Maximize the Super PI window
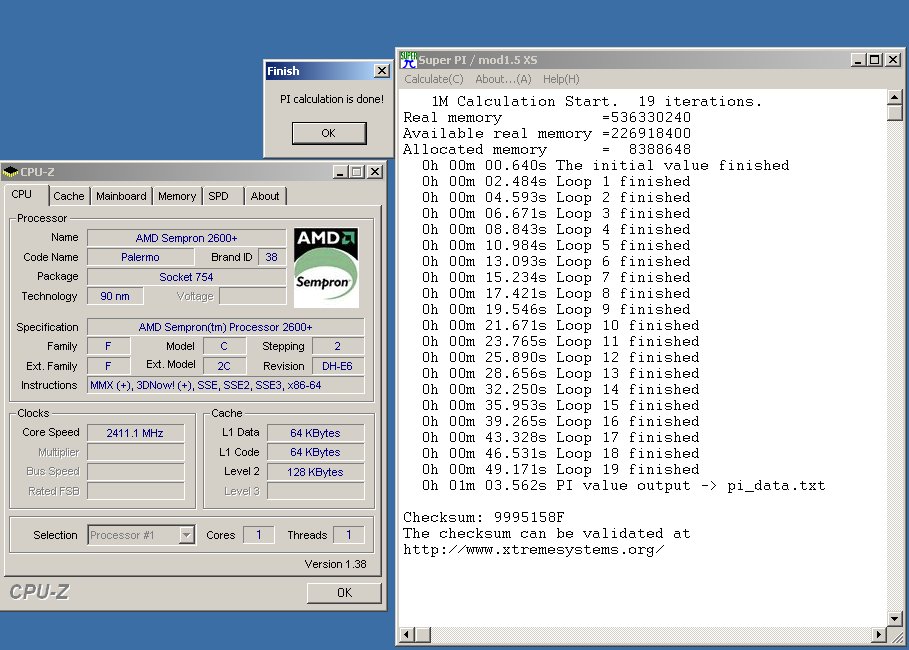 click(x=874, y=59)
